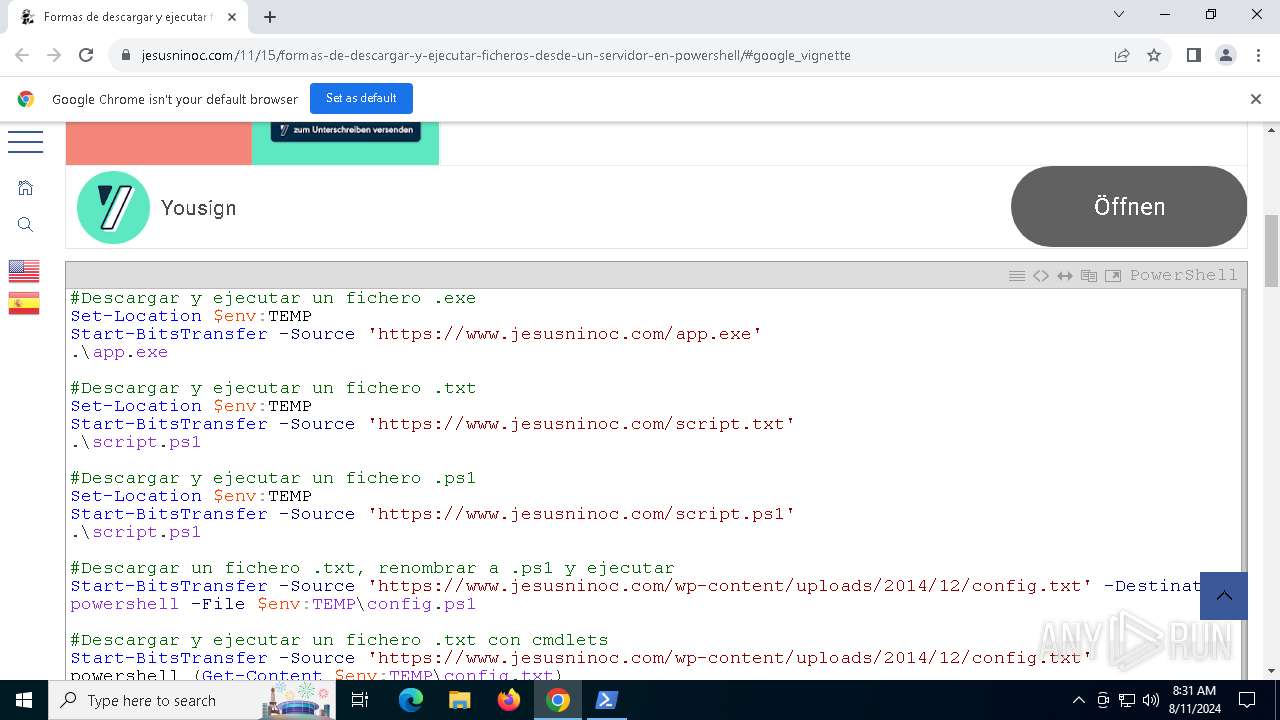
Task: Dismiss the default browser notification bar
Action: pos(1256,99)
